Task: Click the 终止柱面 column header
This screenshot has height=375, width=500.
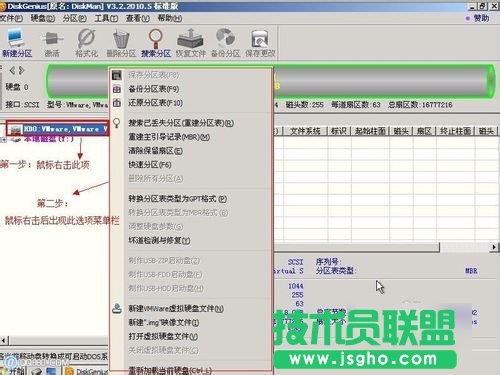Action: click(455, 131)
